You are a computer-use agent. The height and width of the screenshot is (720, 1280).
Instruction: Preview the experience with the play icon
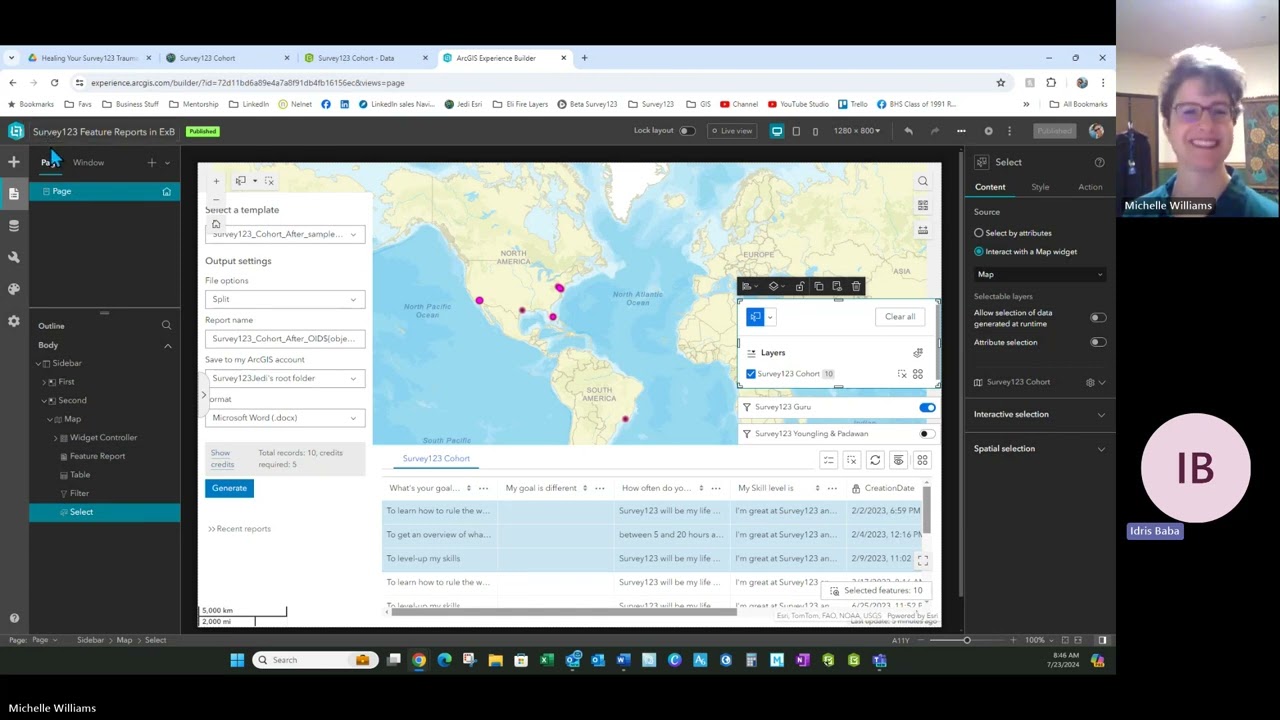[988, 131]
